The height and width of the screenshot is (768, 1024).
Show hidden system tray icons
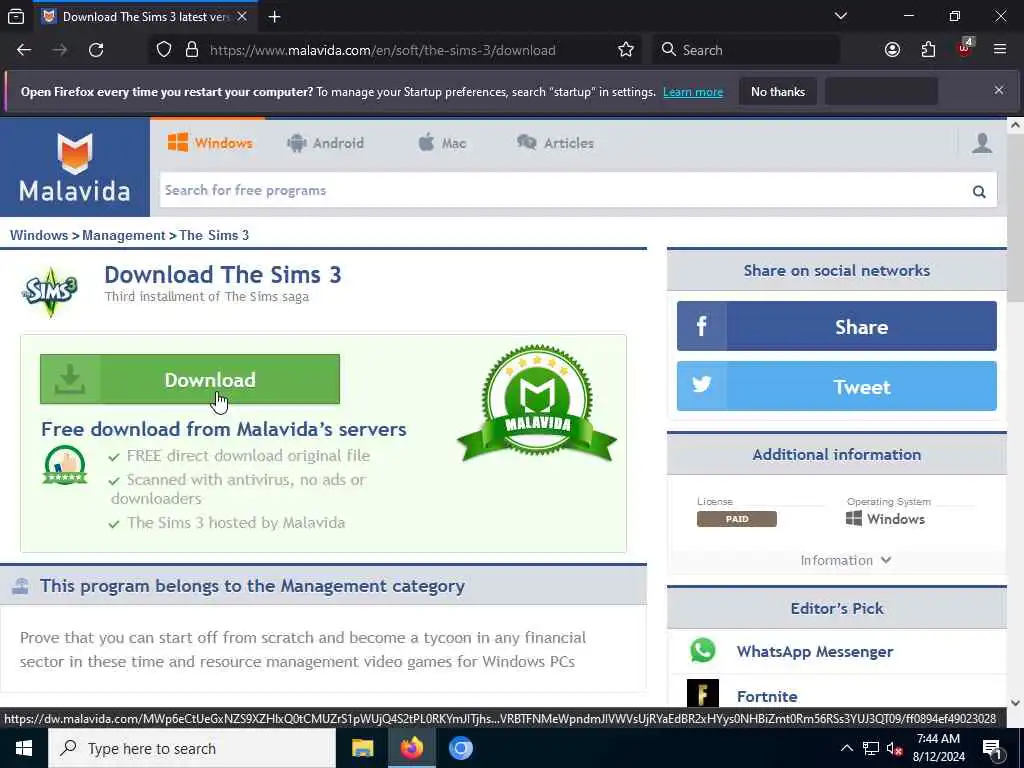pyautogui.click(x=846, y=748)
